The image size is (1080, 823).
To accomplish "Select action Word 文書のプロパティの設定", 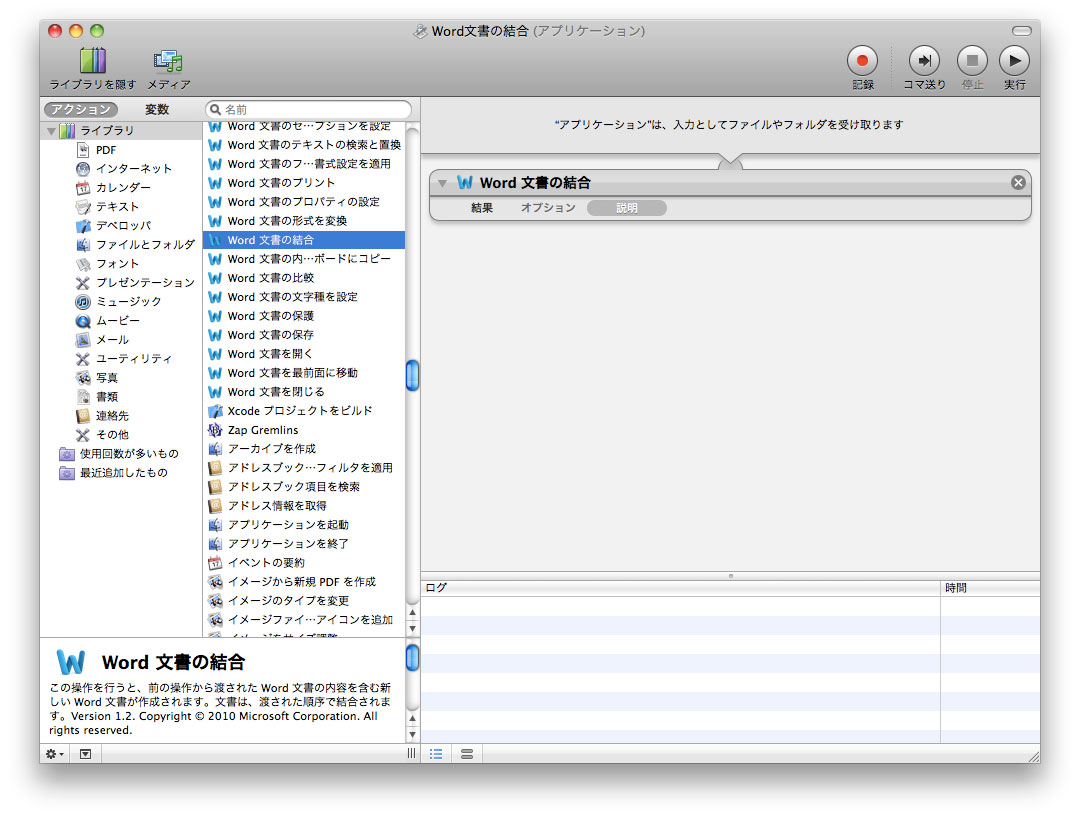I will click(304, 202).
